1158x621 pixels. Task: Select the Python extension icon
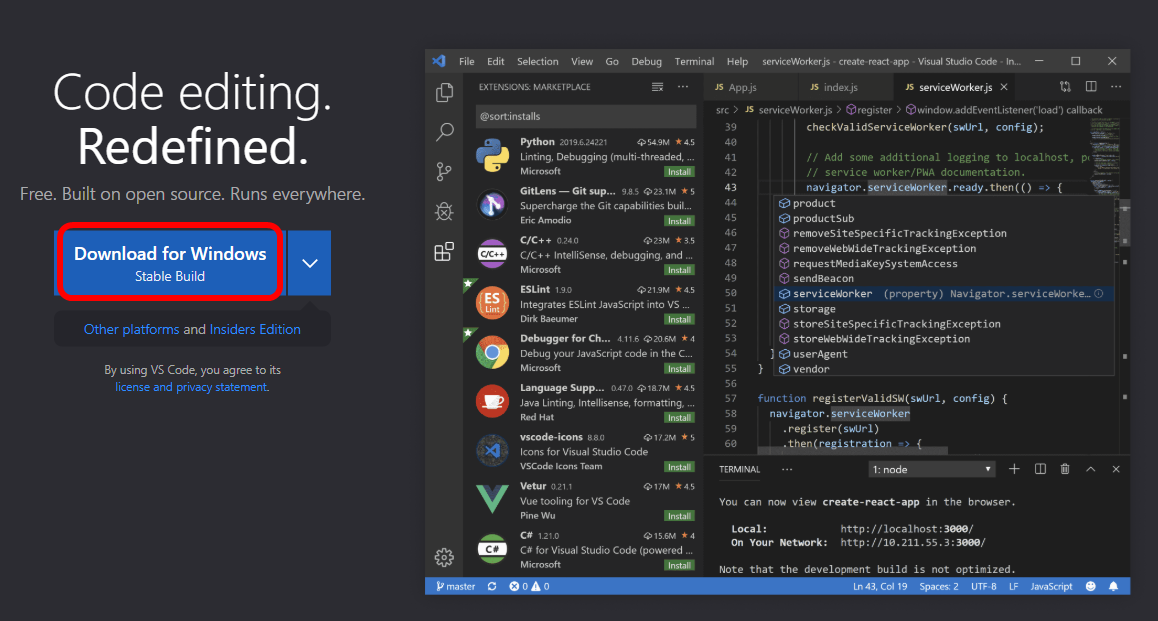point(493,156)
